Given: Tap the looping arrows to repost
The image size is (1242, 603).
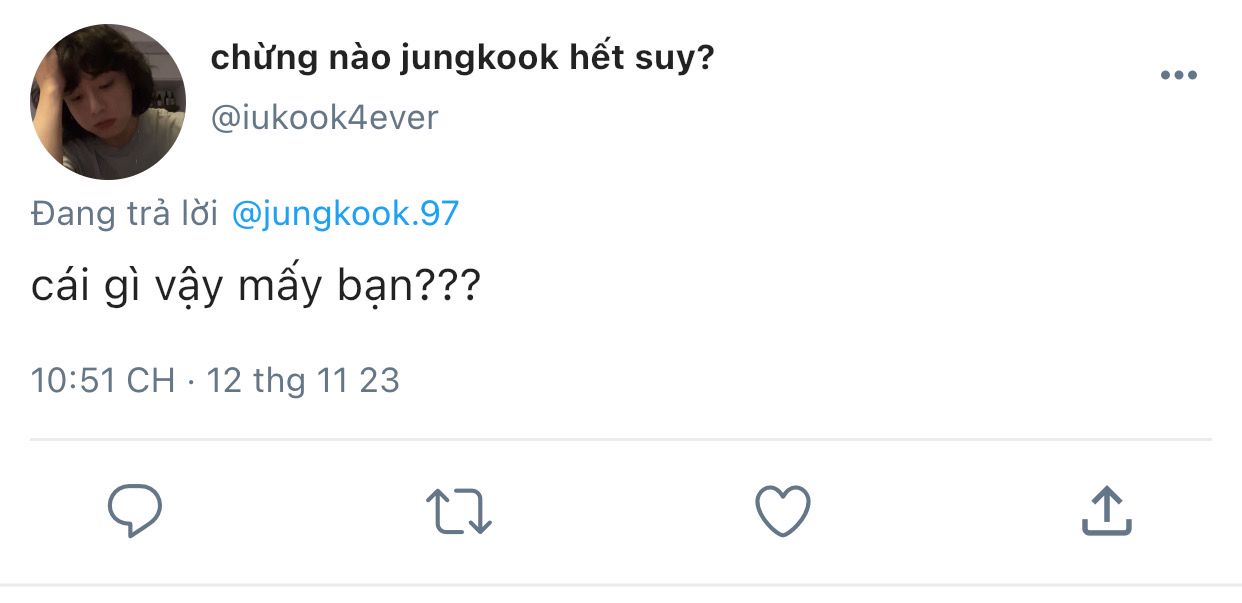Looking at the screenshot, I should point(459,511).
